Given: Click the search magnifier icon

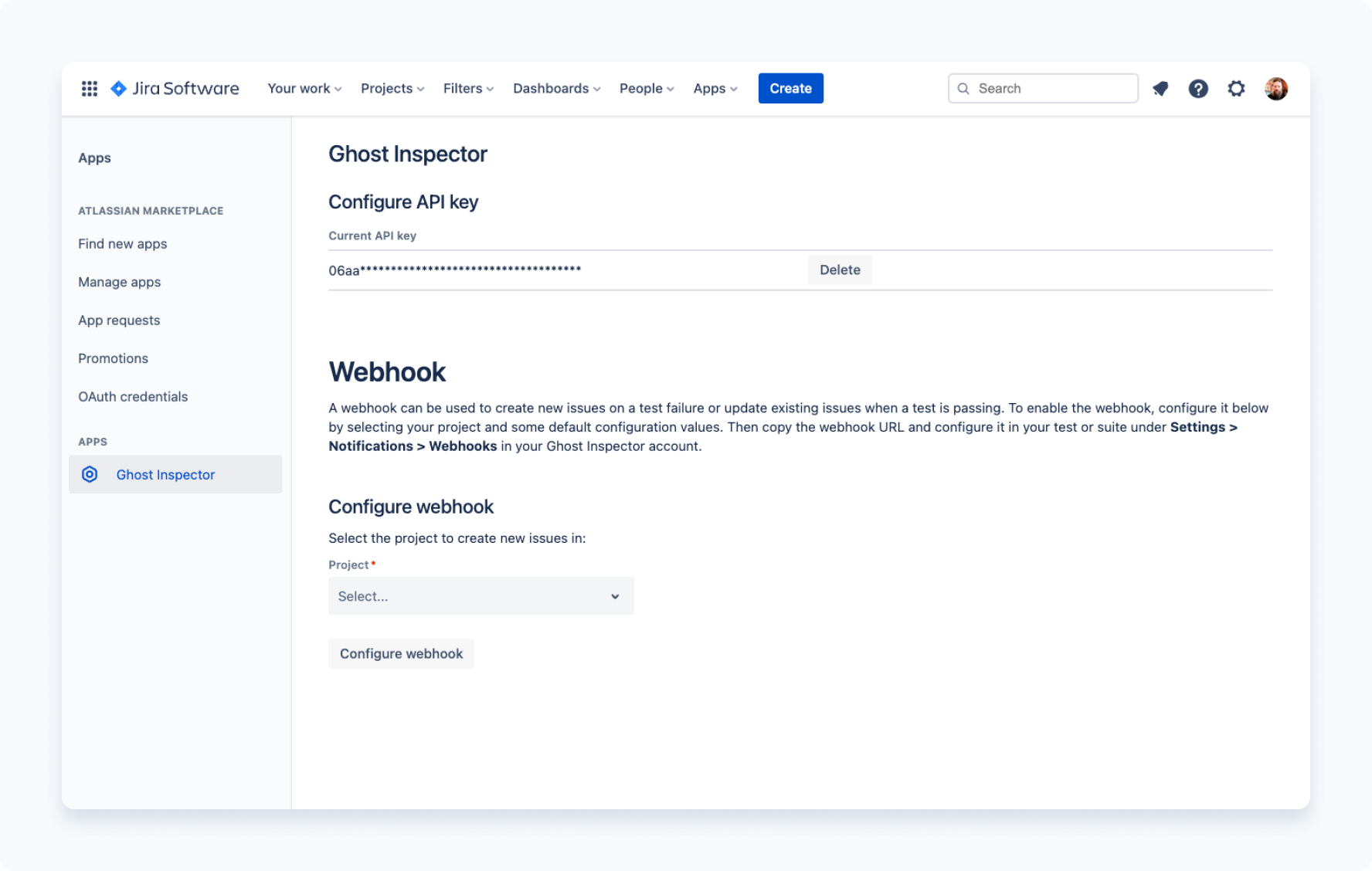Looking at the screenshot, I should pos(963,88).
